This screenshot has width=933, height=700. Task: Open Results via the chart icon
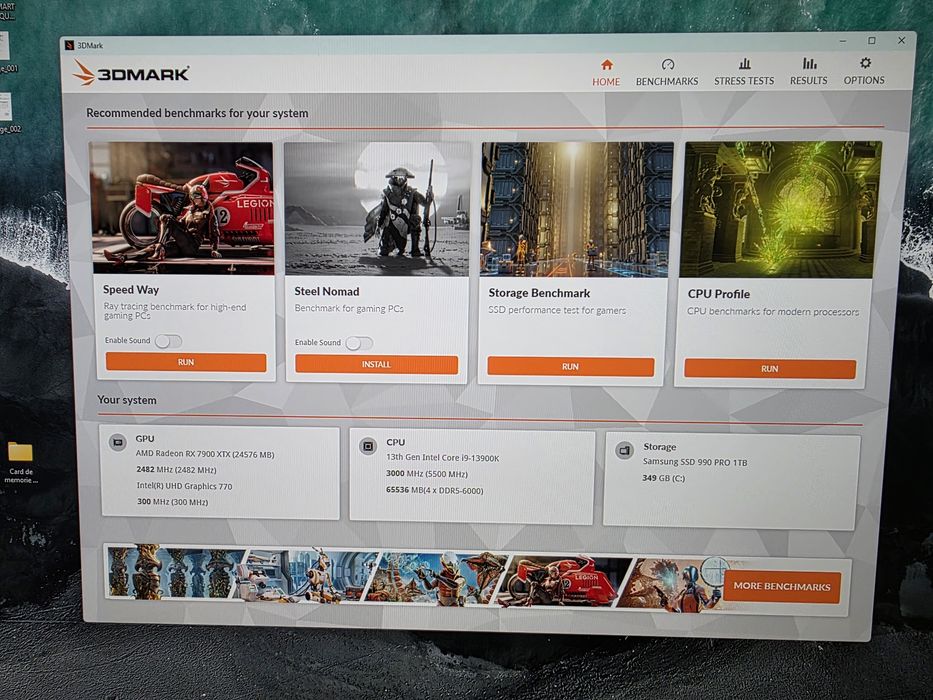pos(809,62)
